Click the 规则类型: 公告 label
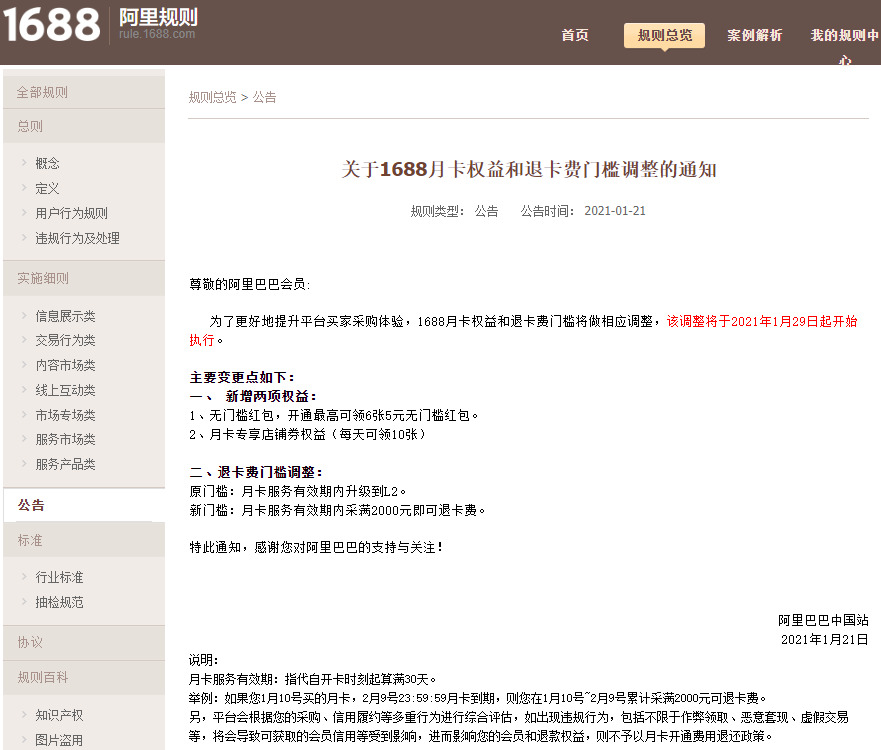881x750 pixels. [454, 211]
